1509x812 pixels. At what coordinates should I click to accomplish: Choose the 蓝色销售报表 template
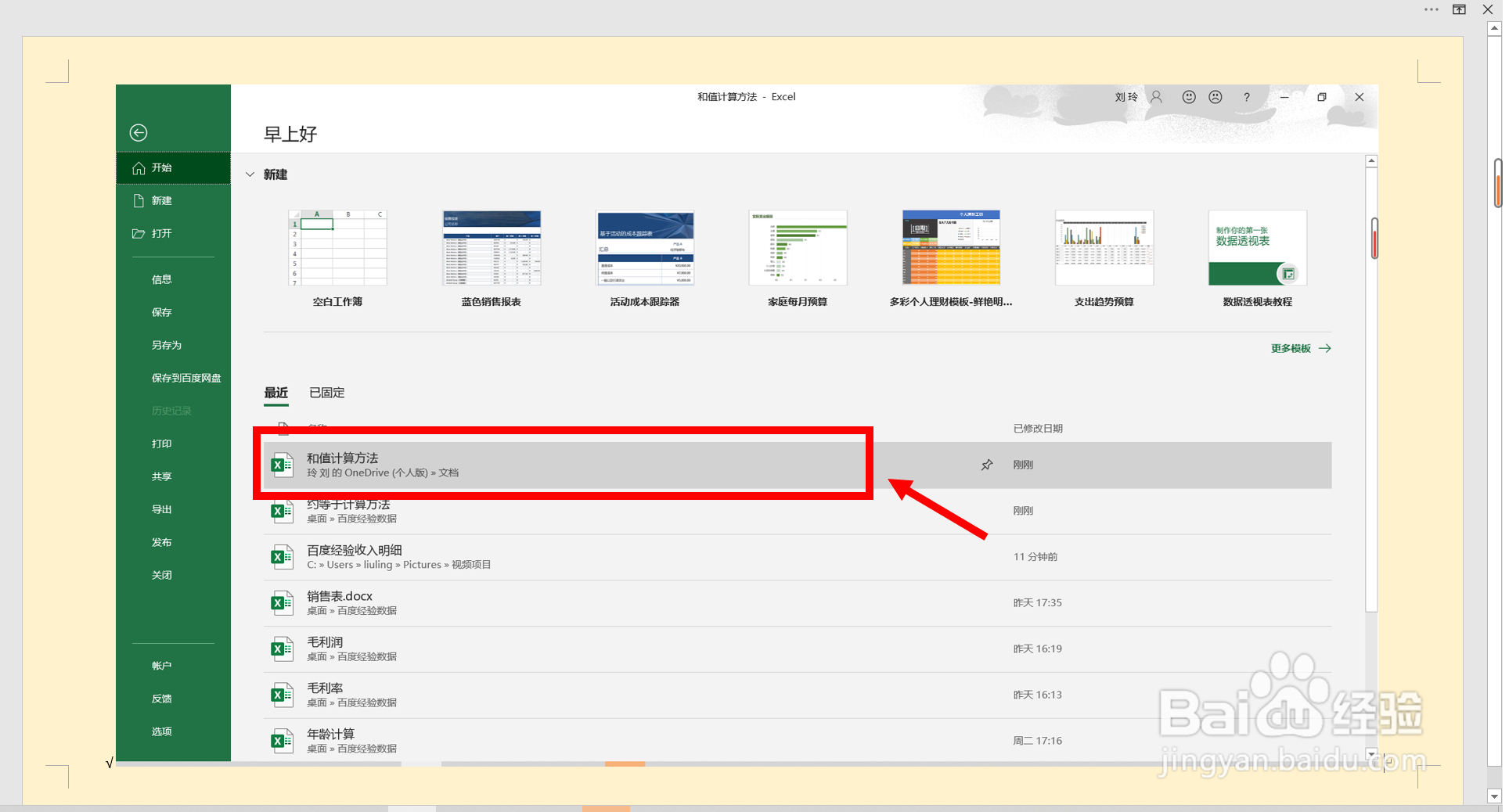coord(492,258)
